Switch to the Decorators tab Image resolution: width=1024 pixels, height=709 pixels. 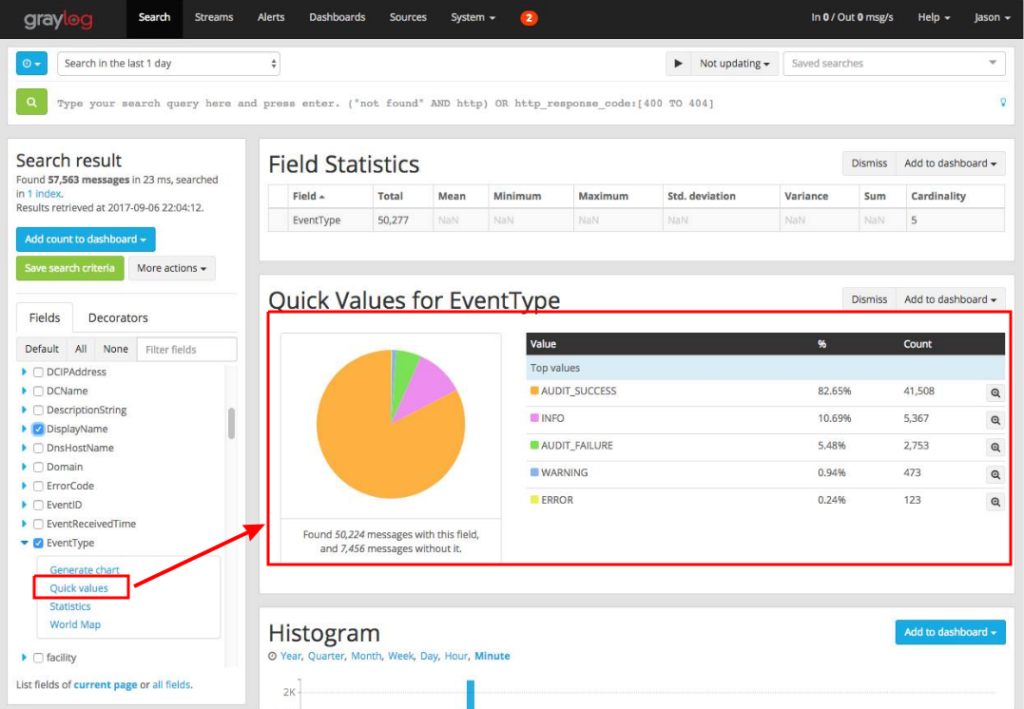click(118, 318)
